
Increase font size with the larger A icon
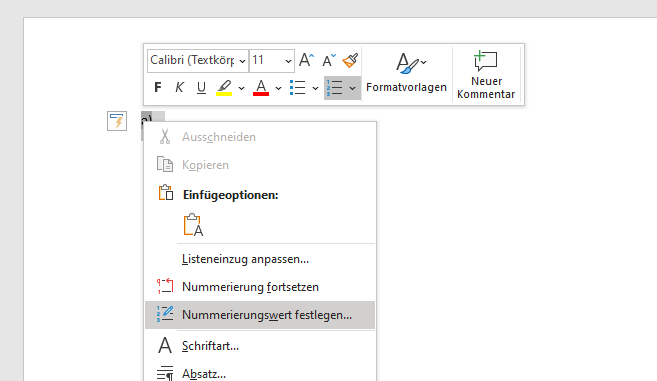coord(306,60)
